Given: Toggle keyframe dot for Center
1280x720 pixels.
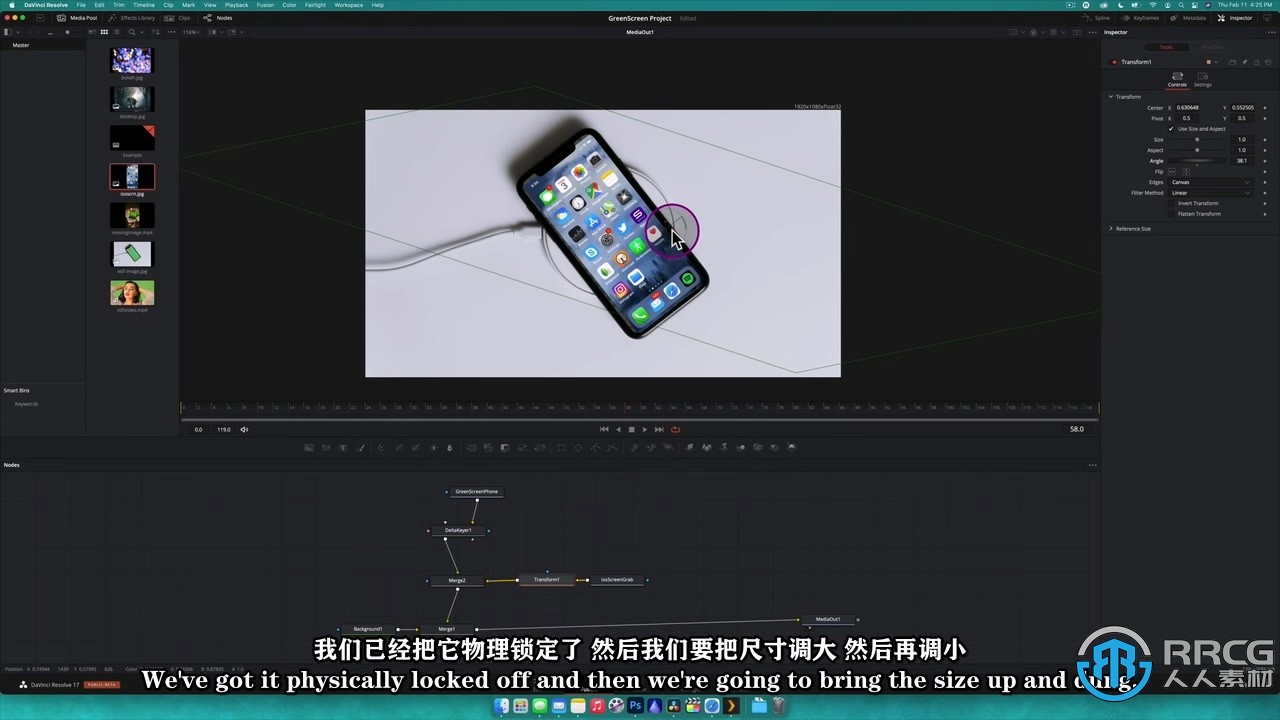Looking at the screenshot, I should coord(1265,107).
